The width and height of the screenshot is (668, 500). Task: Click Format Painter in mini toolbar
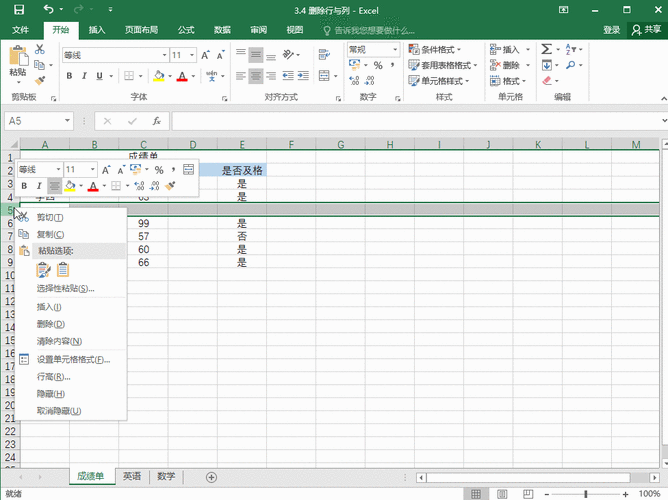pos(170,186)
